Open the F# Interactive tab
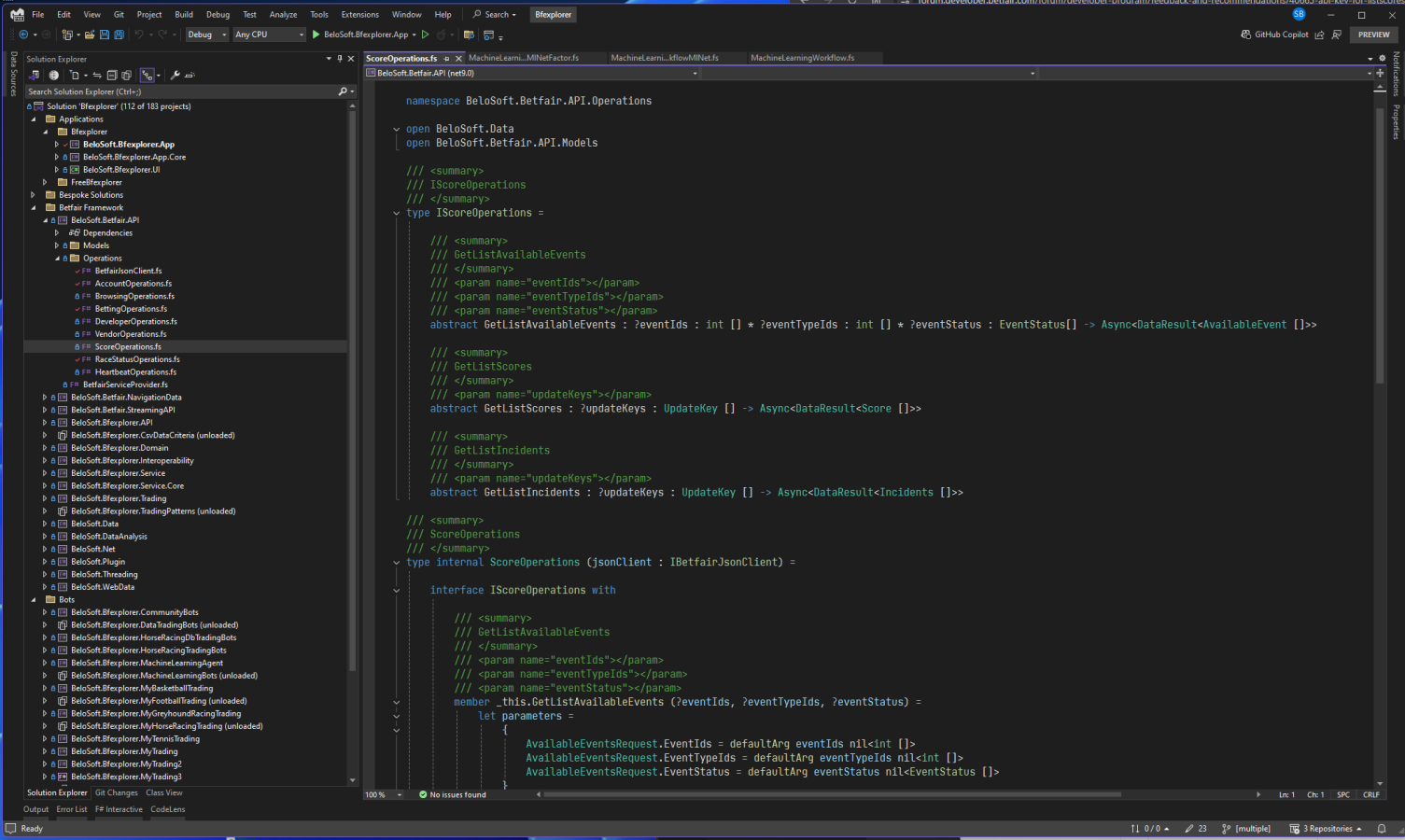 click(x=119, y=809)
